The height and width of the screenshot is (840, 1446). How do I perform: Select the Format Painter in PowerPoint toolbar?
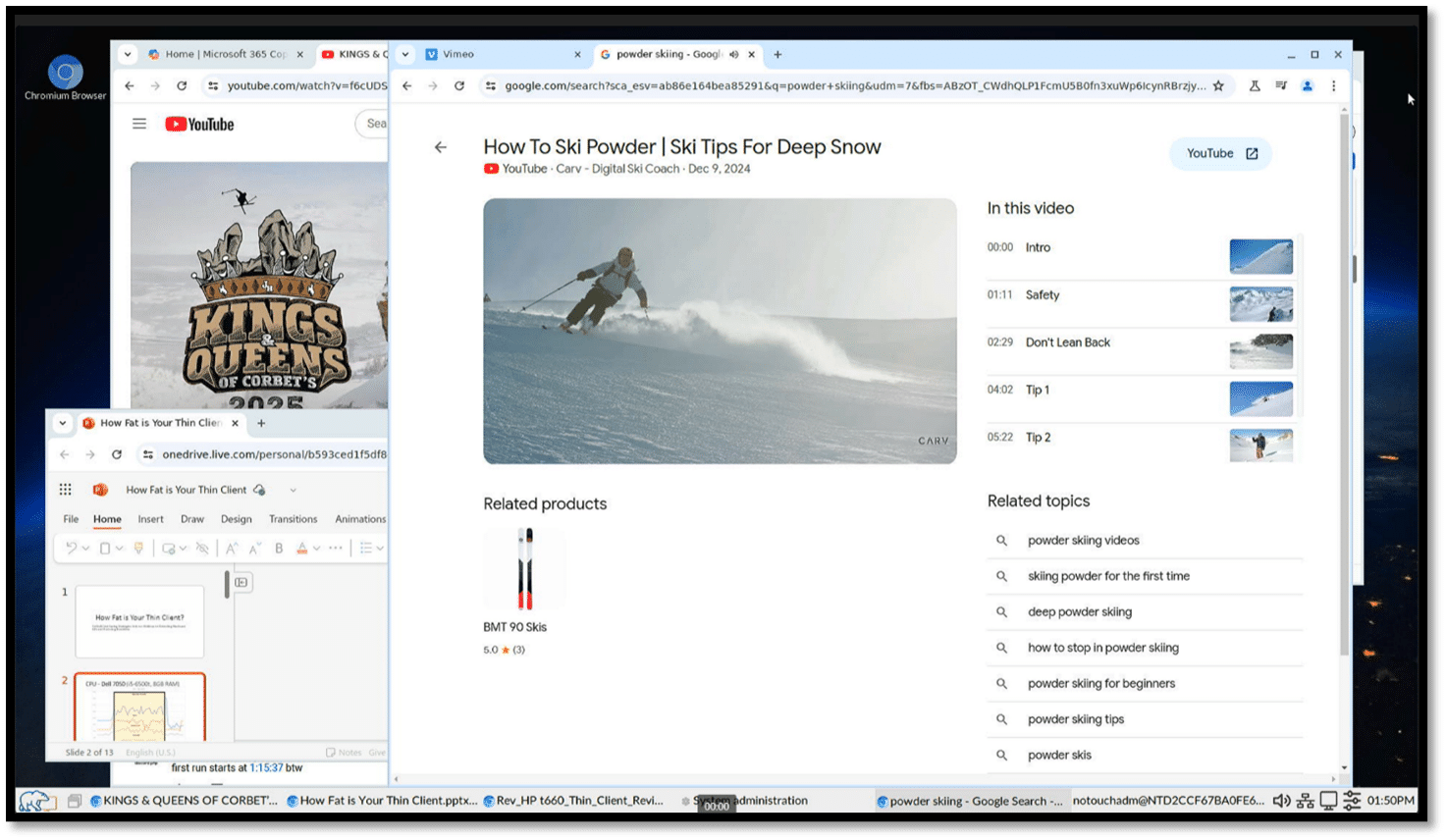coord(139,548)
